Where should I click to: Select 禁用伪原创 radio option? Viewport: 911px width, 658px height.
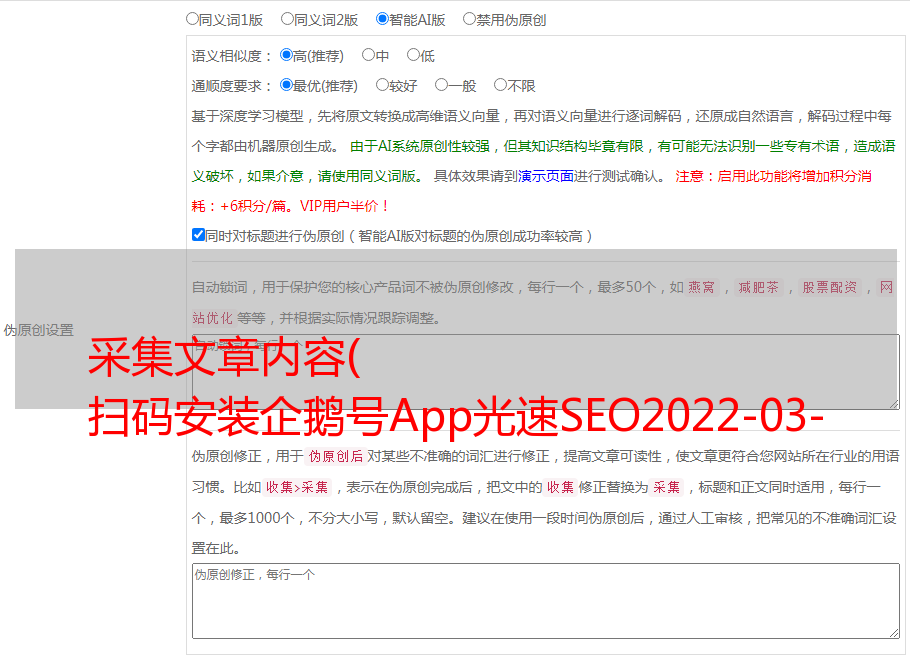(469, 19)
